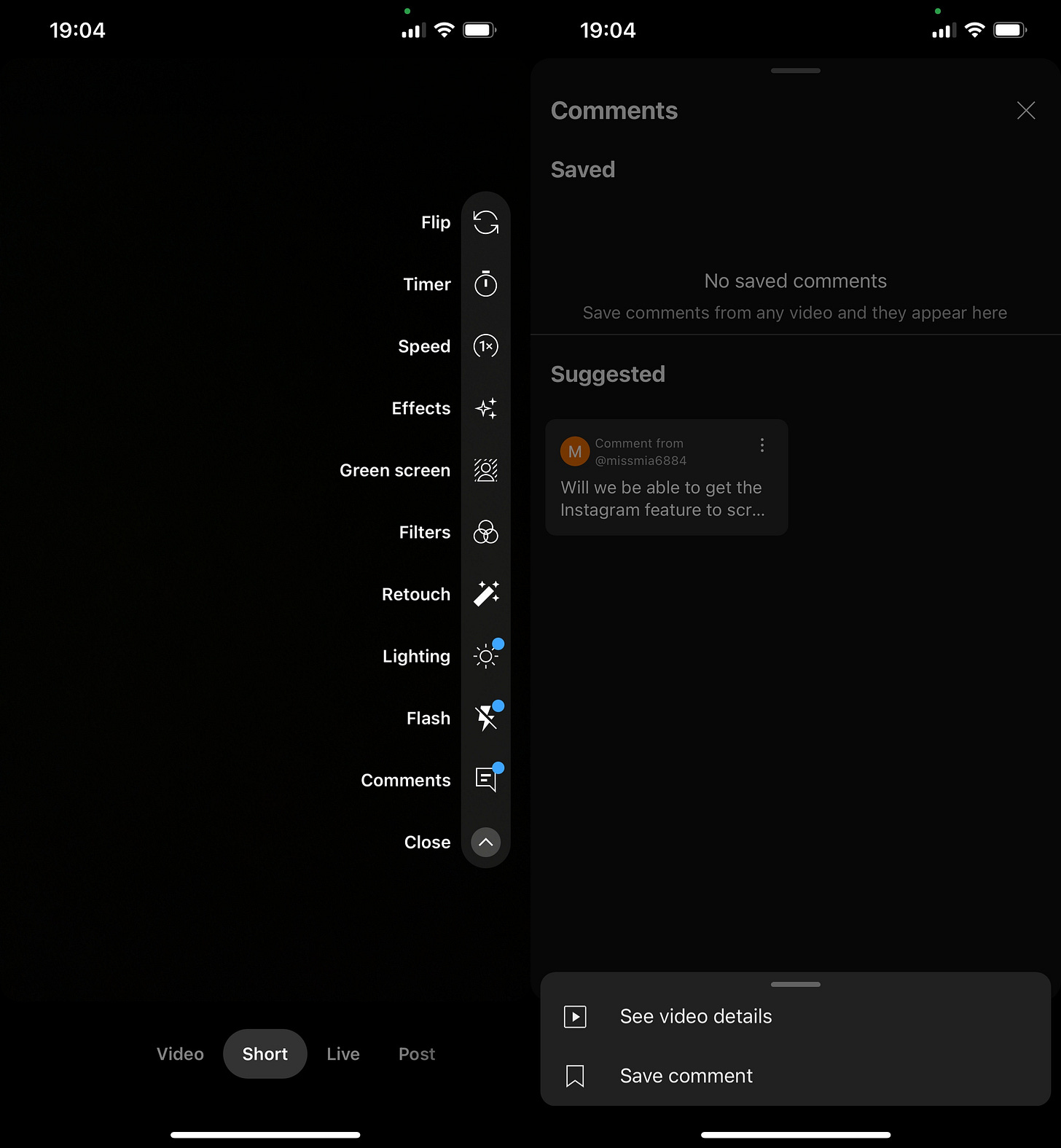Tap the "Suggested" section heading

(x=608, y=375)
